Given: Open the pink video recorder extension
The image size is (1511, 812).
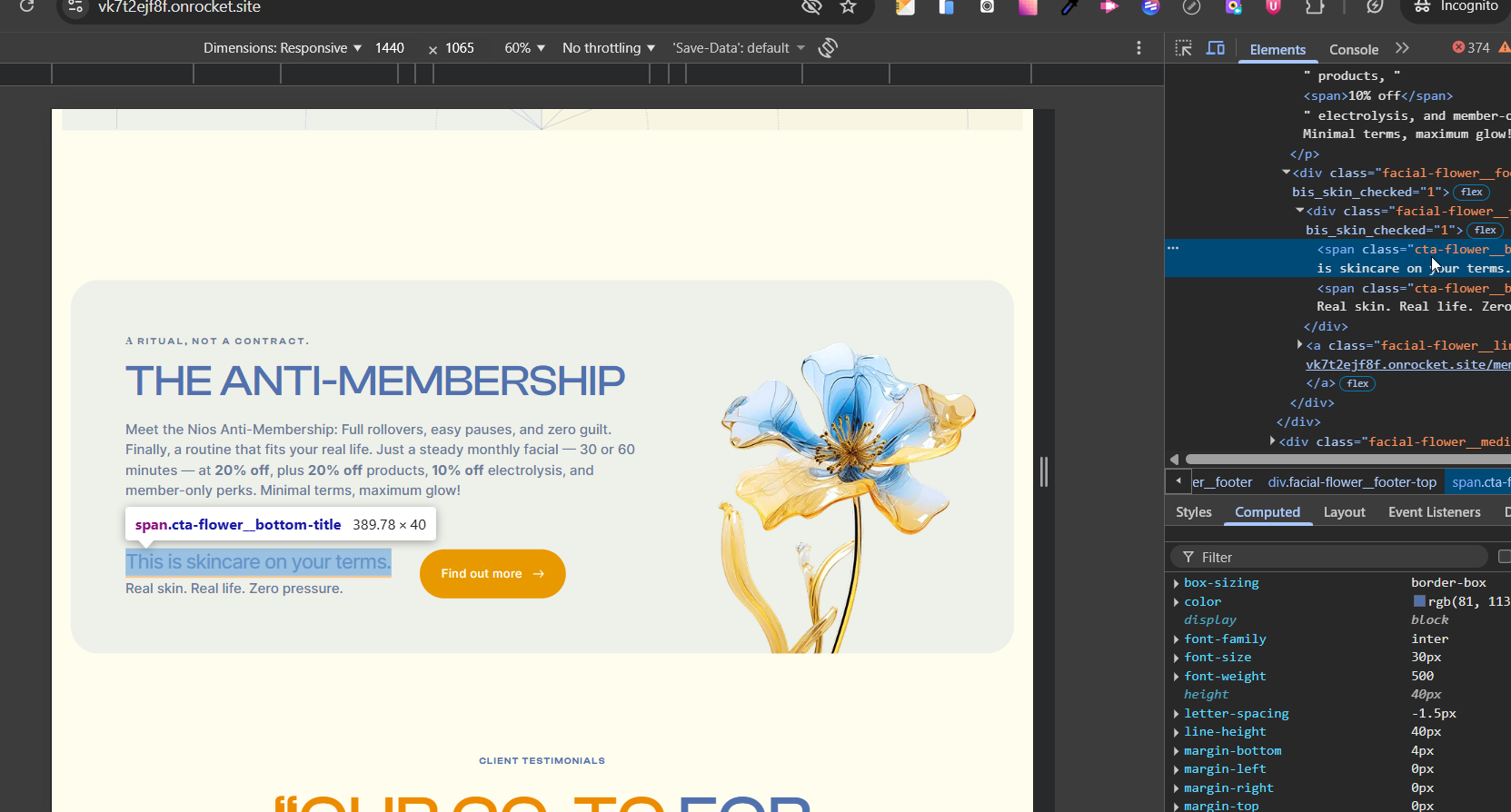Looking at the screenshot, I should coord(1109,7).
